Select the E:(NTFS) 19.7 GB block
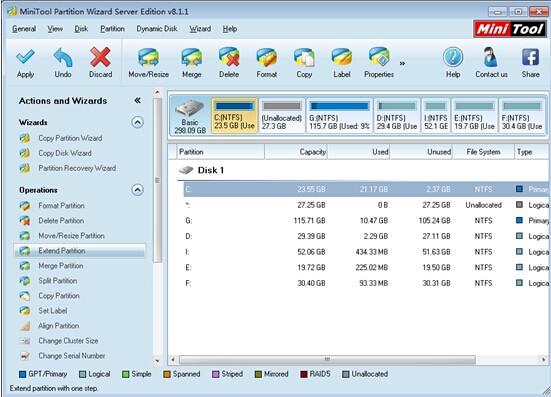The height and width of the screenshot is (397, 551). pyautogui.click(x=474, y=116)
